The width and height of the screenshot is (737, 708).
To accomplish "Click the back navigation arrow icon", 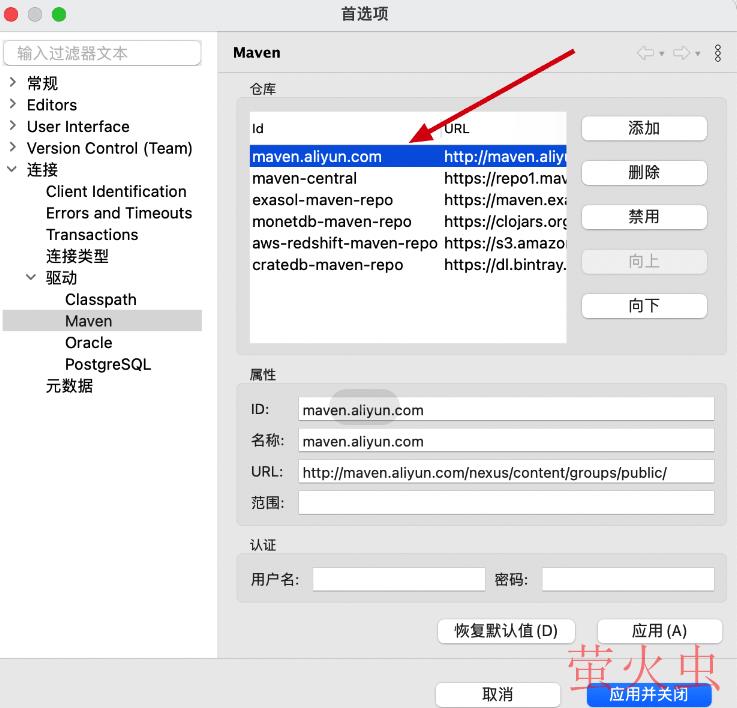I will click(x=645, y=53).
